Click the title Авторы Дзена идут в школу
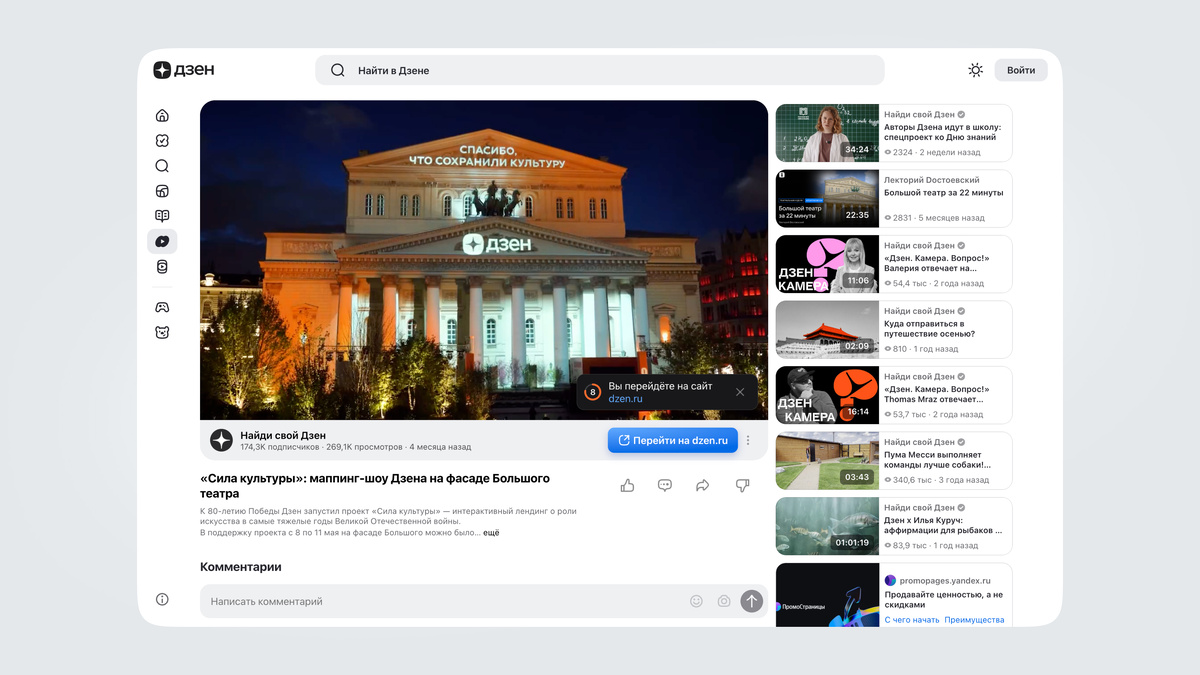 tap(942, 132)
